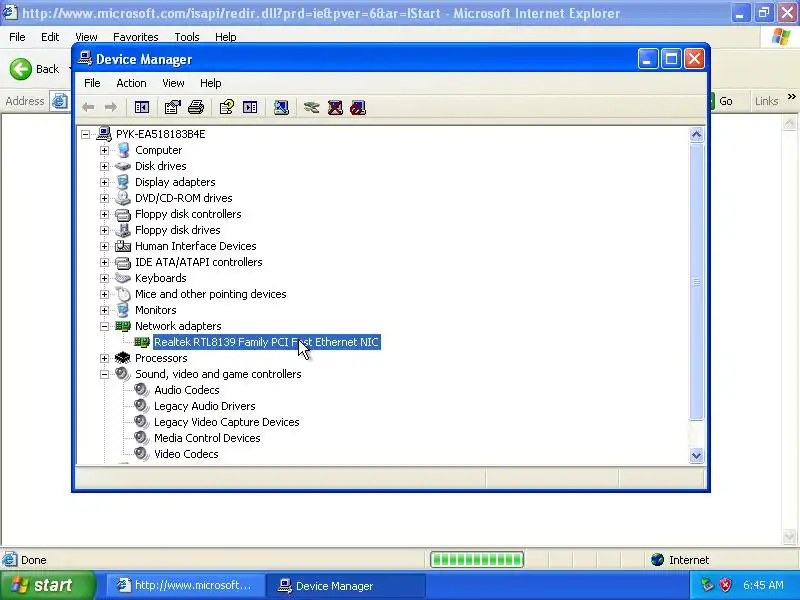Expand the Floppy disk controllers node

(105, 214)
